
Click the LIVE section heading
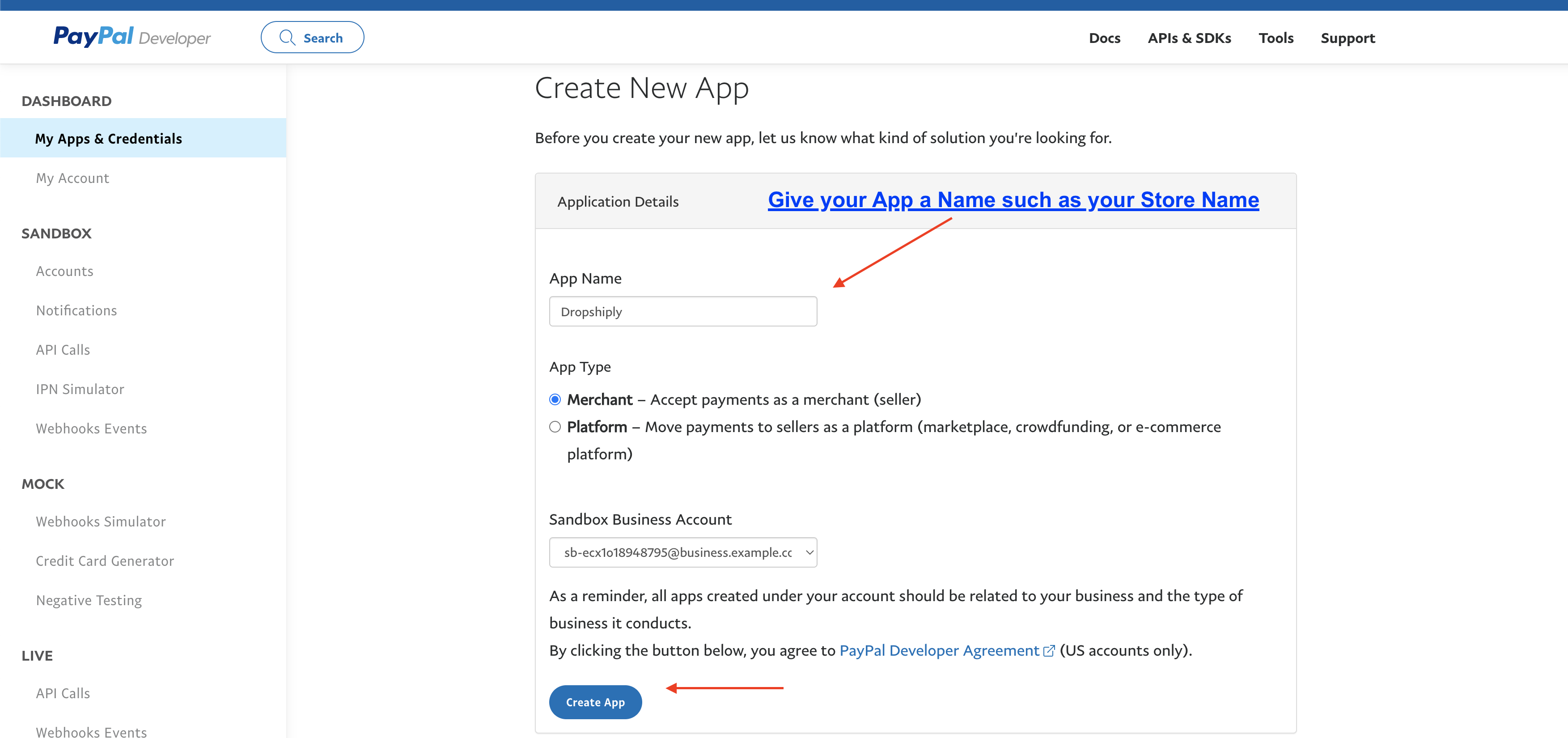click(37, 656)
